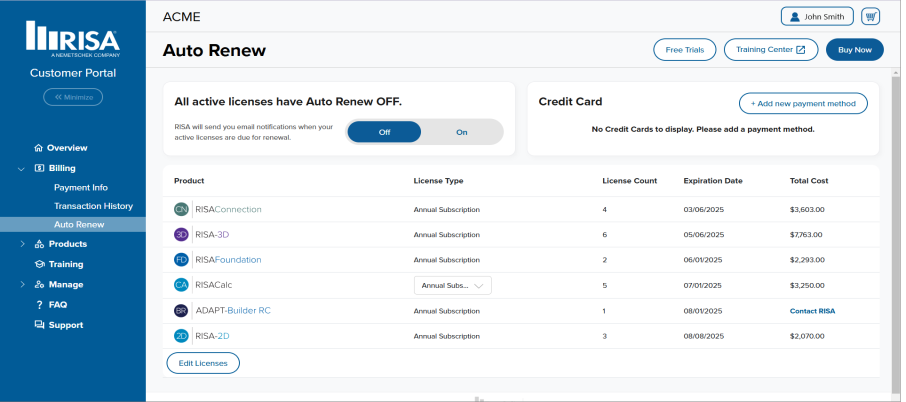
Task: Open Transaction History
Action: [x=94, y=206]
